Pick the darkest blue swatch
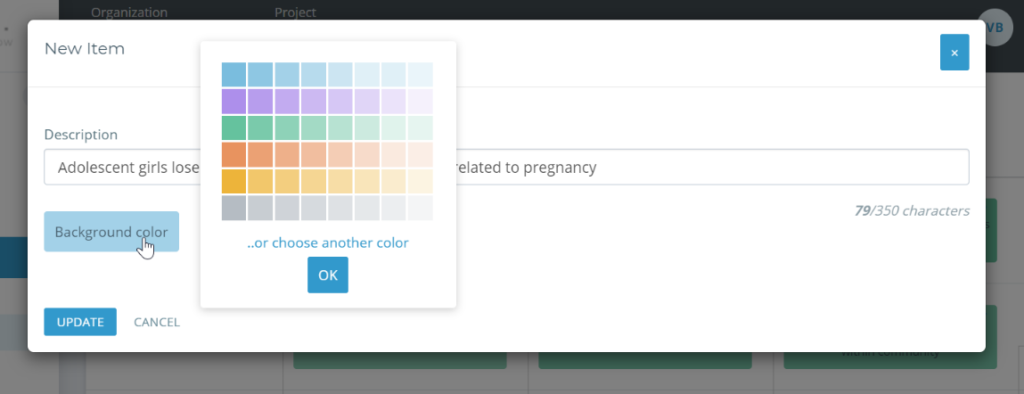Viewport: 1024px width, 394px height. 234,74
